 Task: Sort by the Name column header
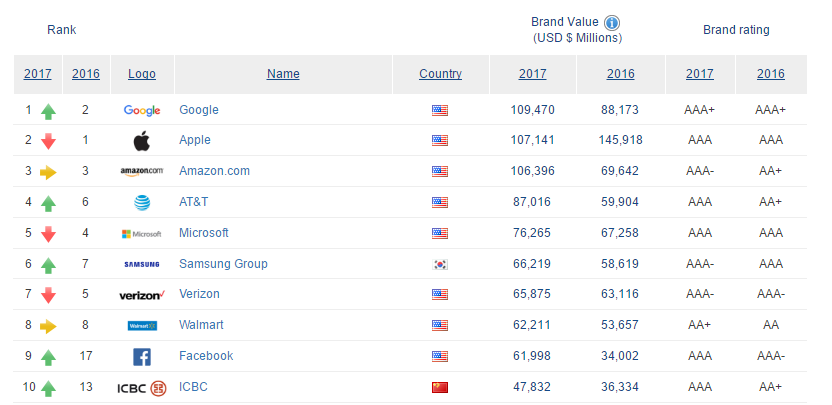tap(283, 74)
